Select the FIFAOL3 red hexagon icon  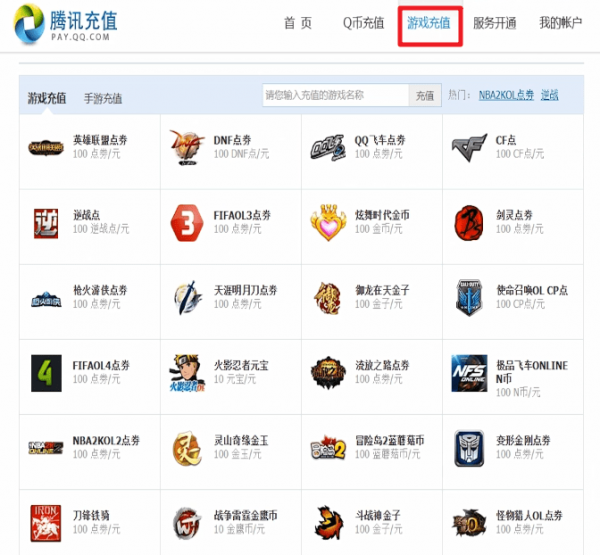[186, 223]
